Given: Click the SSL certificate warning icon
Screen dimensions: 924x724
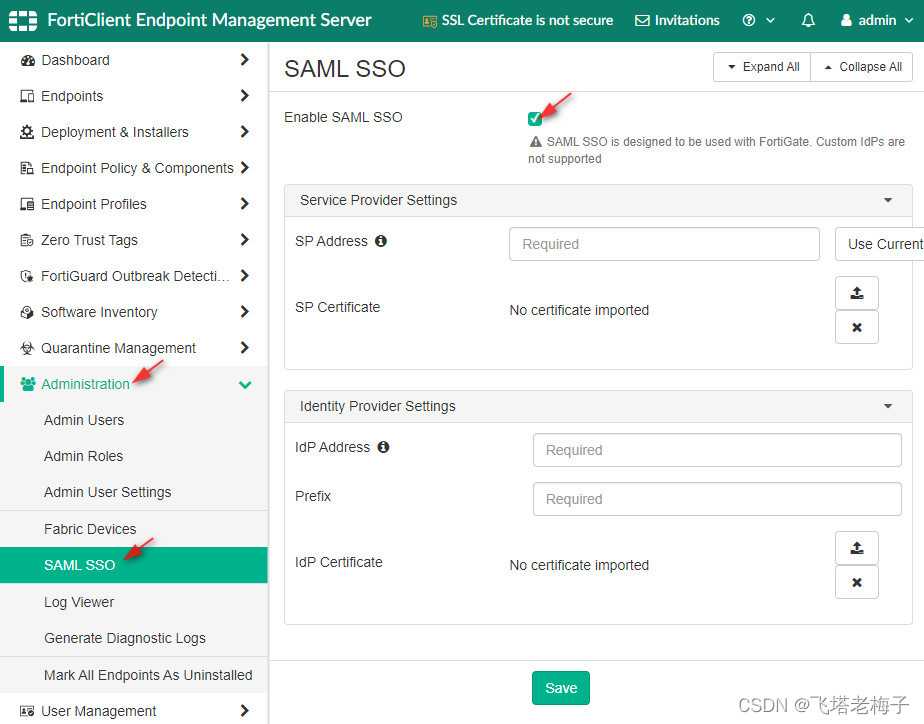Looking at the screenshot, I should [x=430, y=21].
